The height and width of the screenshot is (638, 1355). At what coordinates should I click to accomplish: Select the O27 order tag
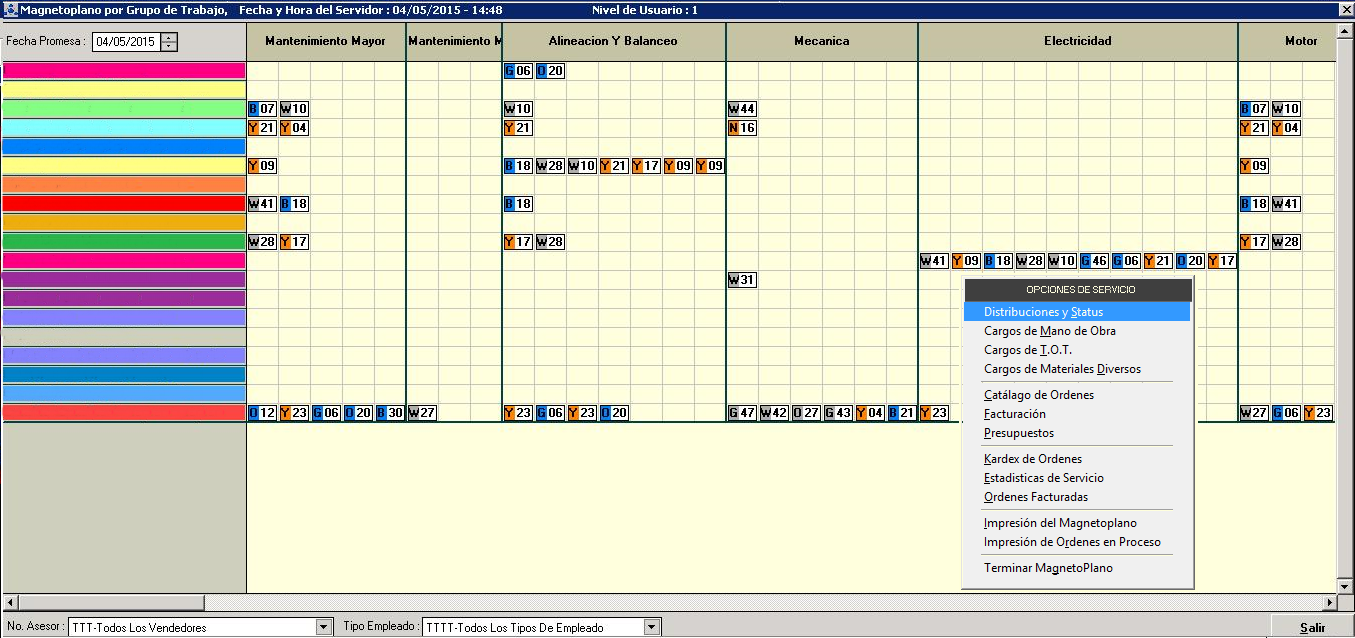pyautogui.click(x=805, y=413)
